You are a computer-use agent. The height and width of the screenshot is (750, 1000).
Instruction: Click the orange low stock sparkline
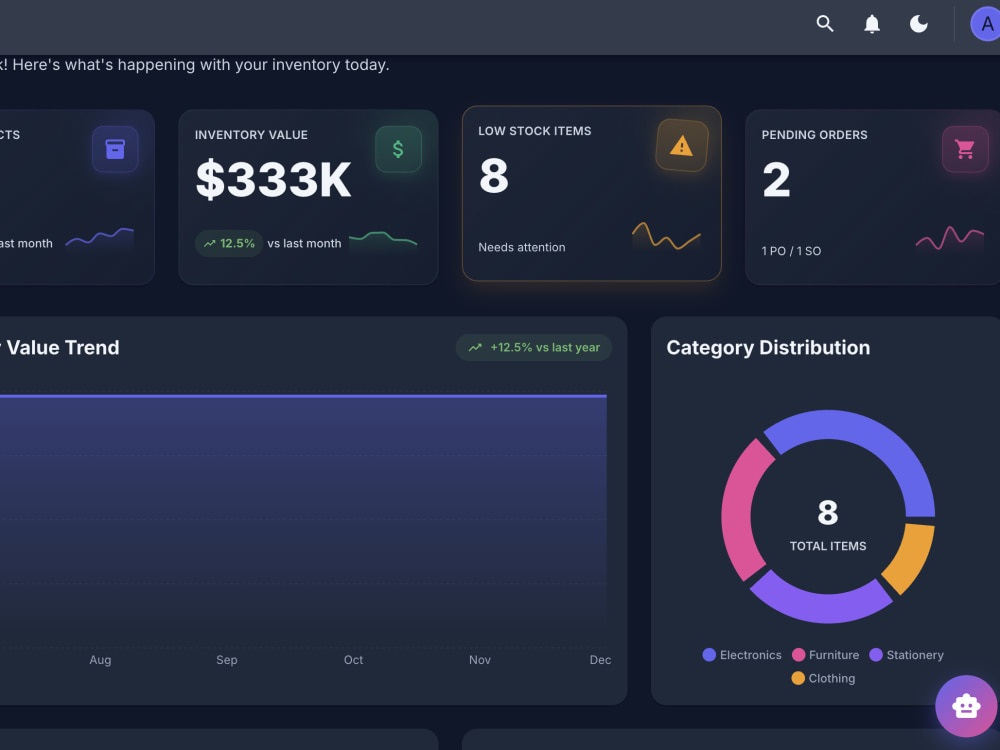pos(666,235)
